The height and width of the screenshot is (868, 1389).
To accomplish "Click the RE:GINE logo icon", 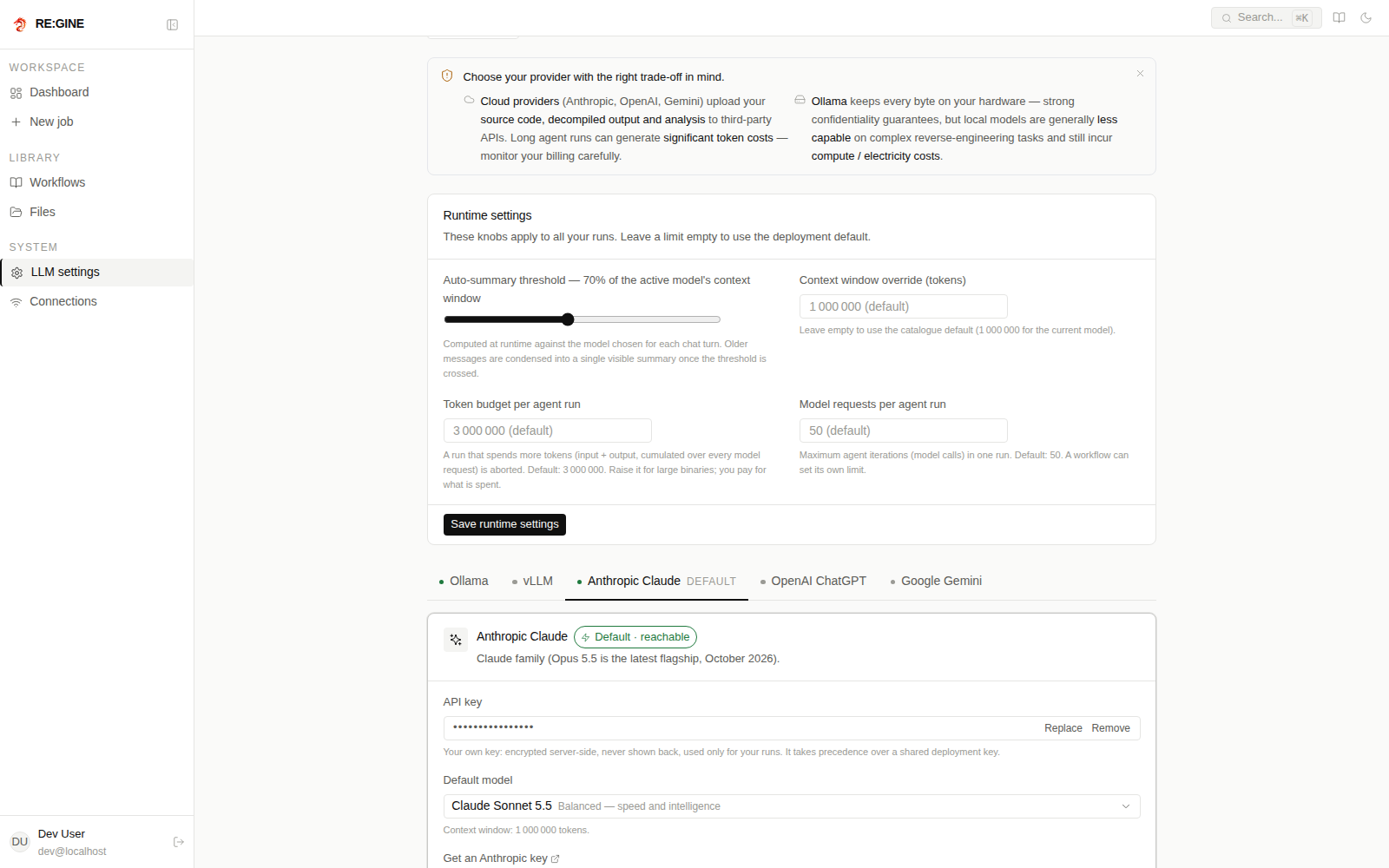I will 20,24.
